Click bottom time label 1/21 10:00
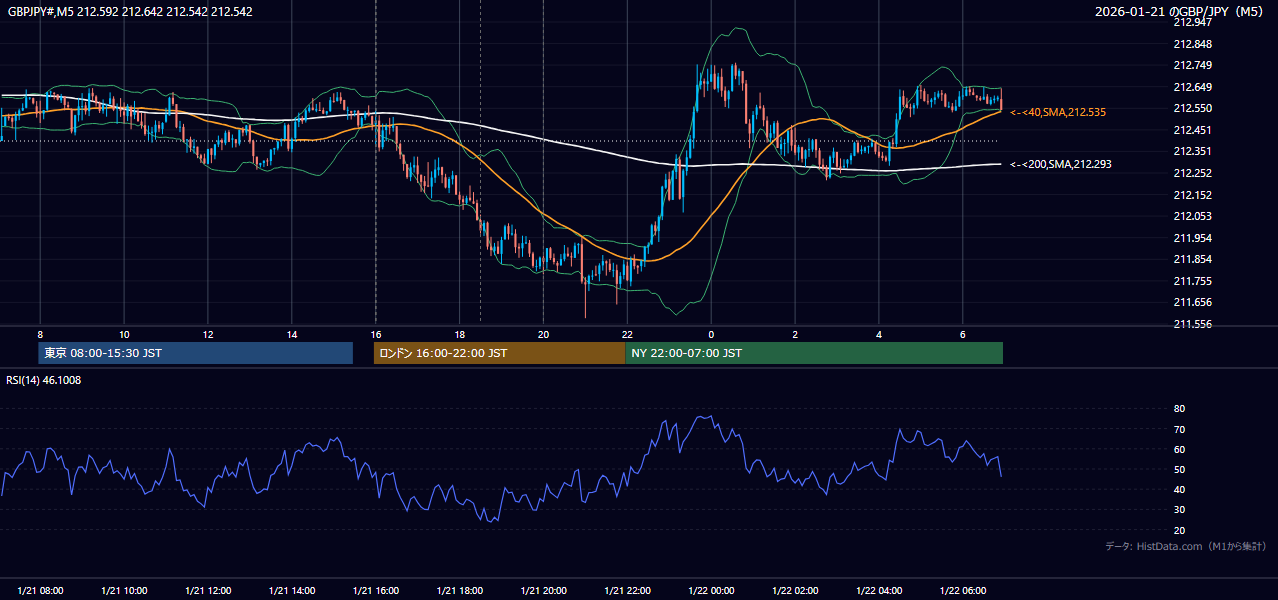1278x600 pixels. pos(124,590)
